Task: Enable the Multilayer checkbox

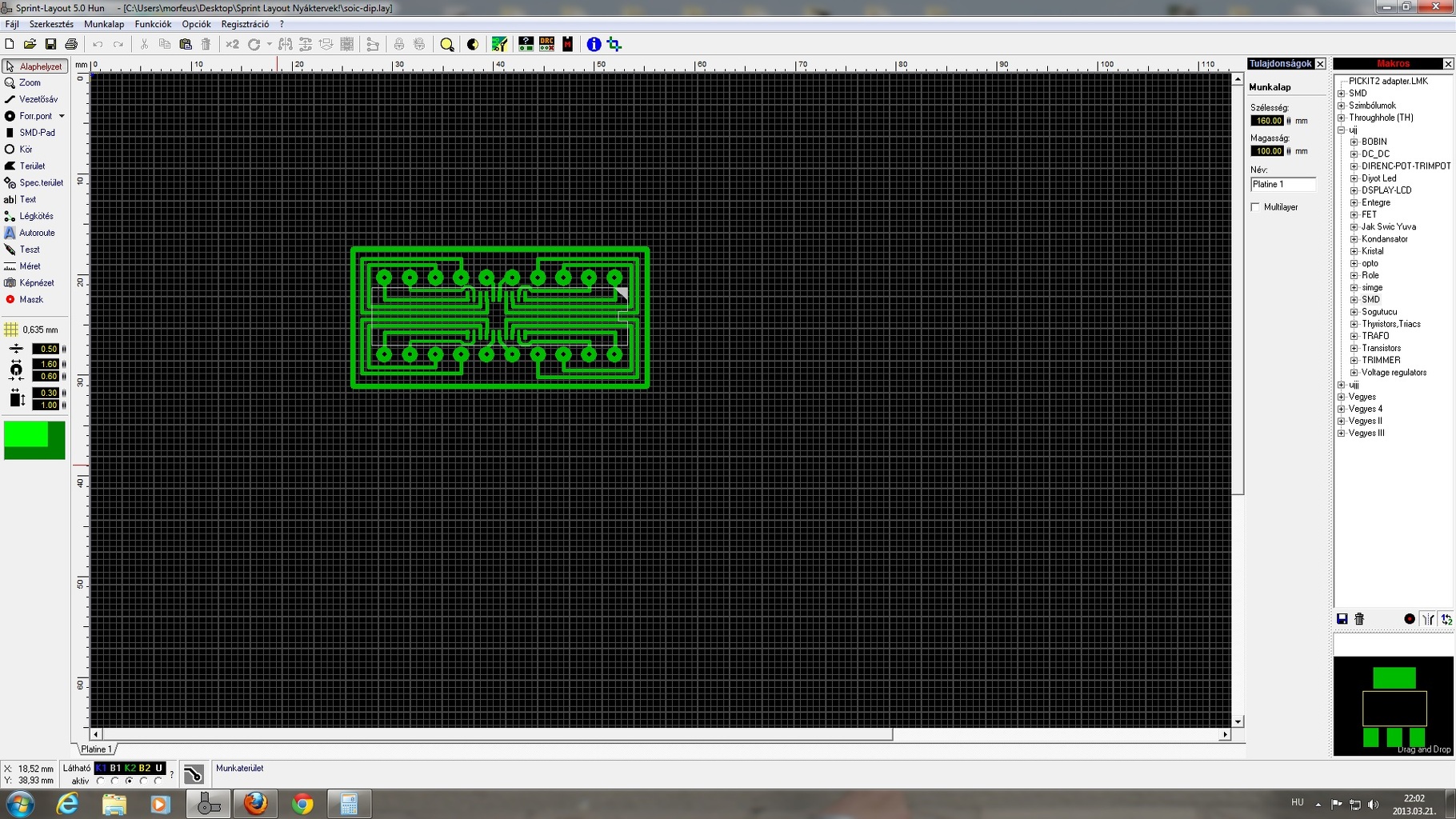Action: (1255, 207)
